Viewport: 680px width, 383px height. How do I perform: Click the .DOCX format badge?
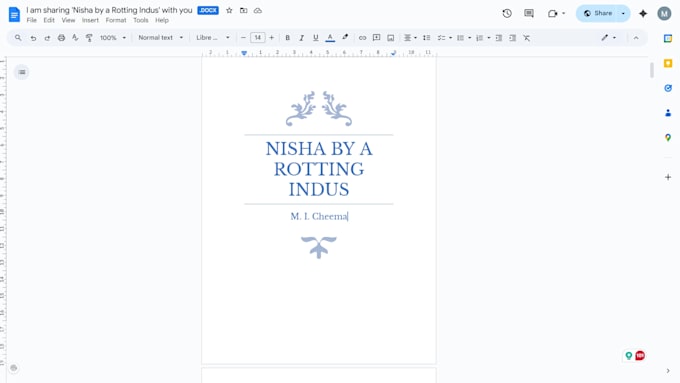(208, 10)
